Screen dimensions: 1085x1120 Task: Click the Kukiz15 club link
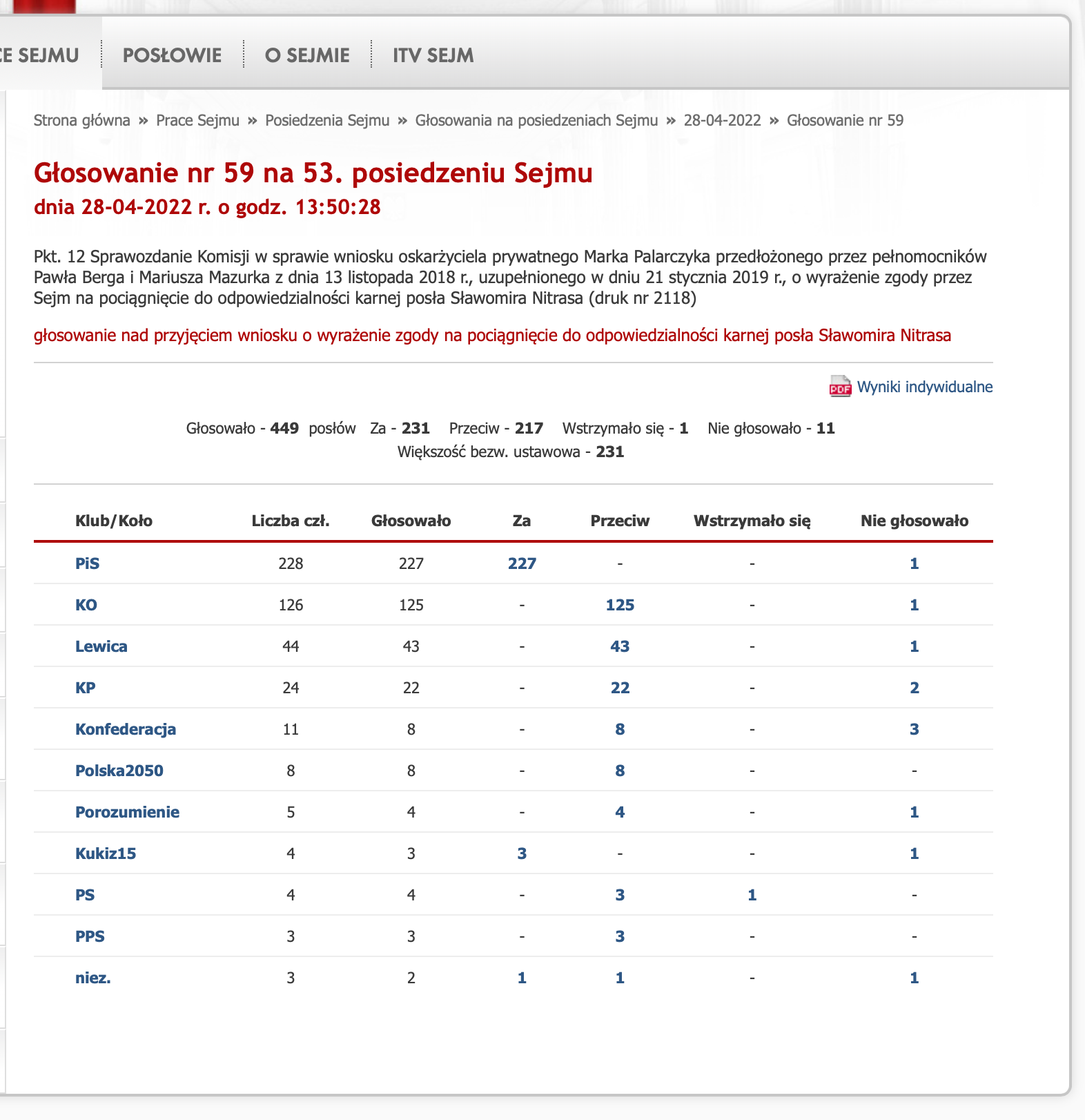(x=106, y=853)
